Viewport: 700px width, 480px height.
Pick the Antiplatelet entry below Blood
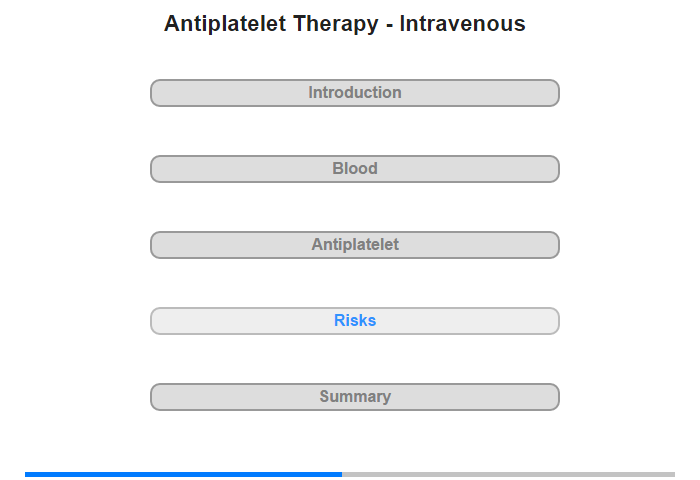[354, 245]
